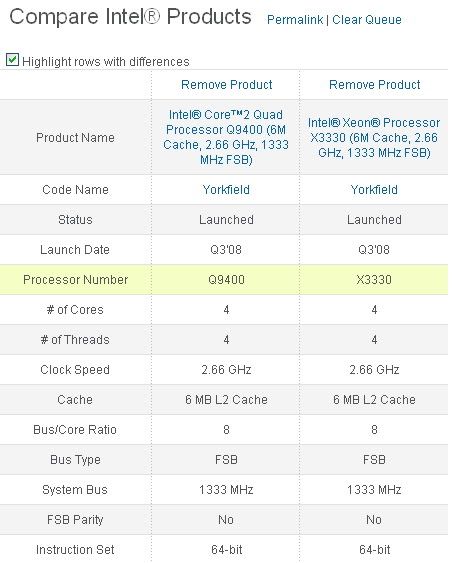Image resolution: width=452 pixels, height=563 pixels.
Task: Open the Permalink link
Action: (x=295, y=20)
